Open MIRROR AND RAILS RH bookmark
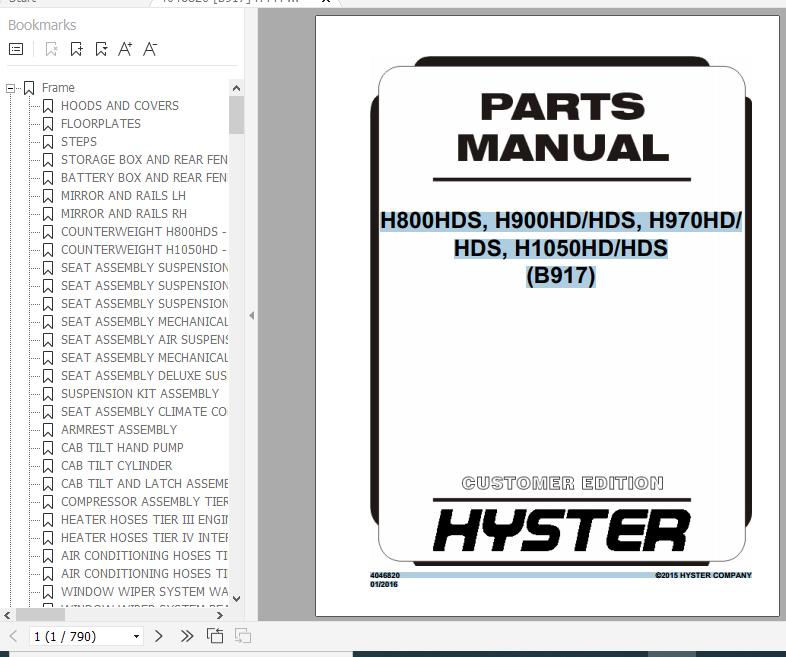 point(124,214)
